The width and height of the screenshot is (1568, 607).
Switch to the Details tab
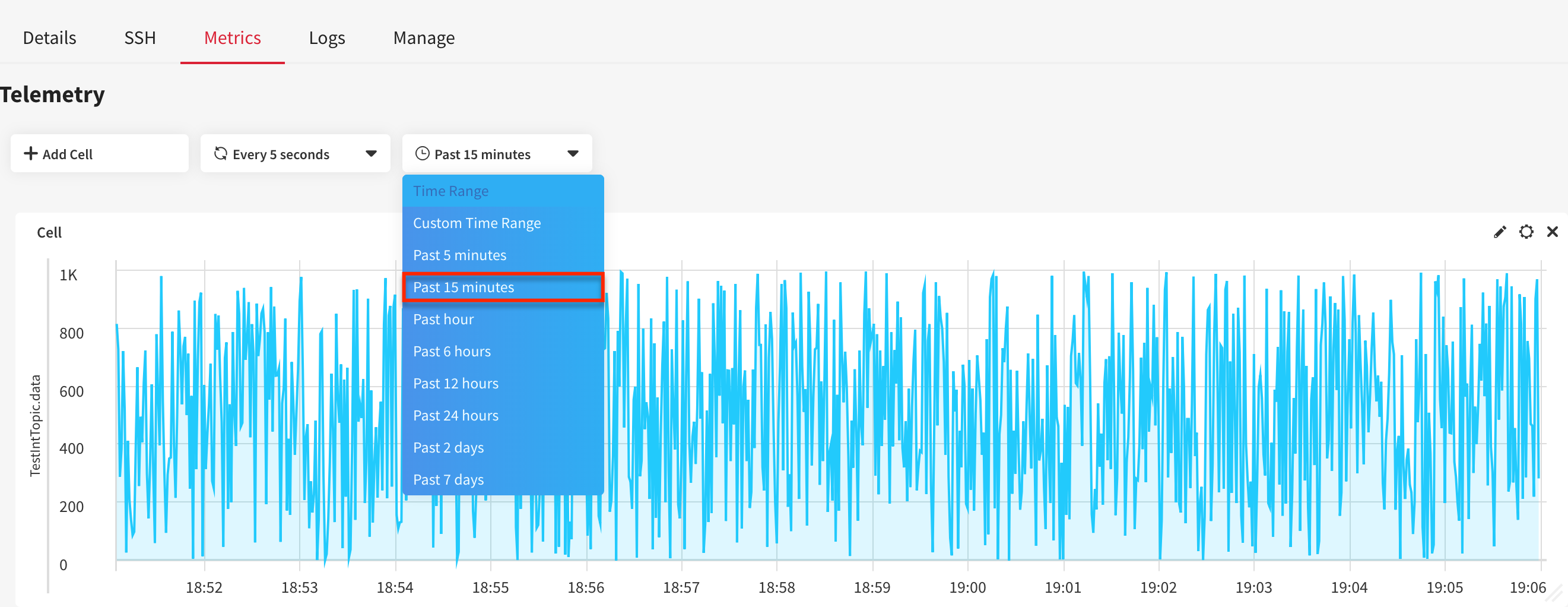tap(49, 38)
